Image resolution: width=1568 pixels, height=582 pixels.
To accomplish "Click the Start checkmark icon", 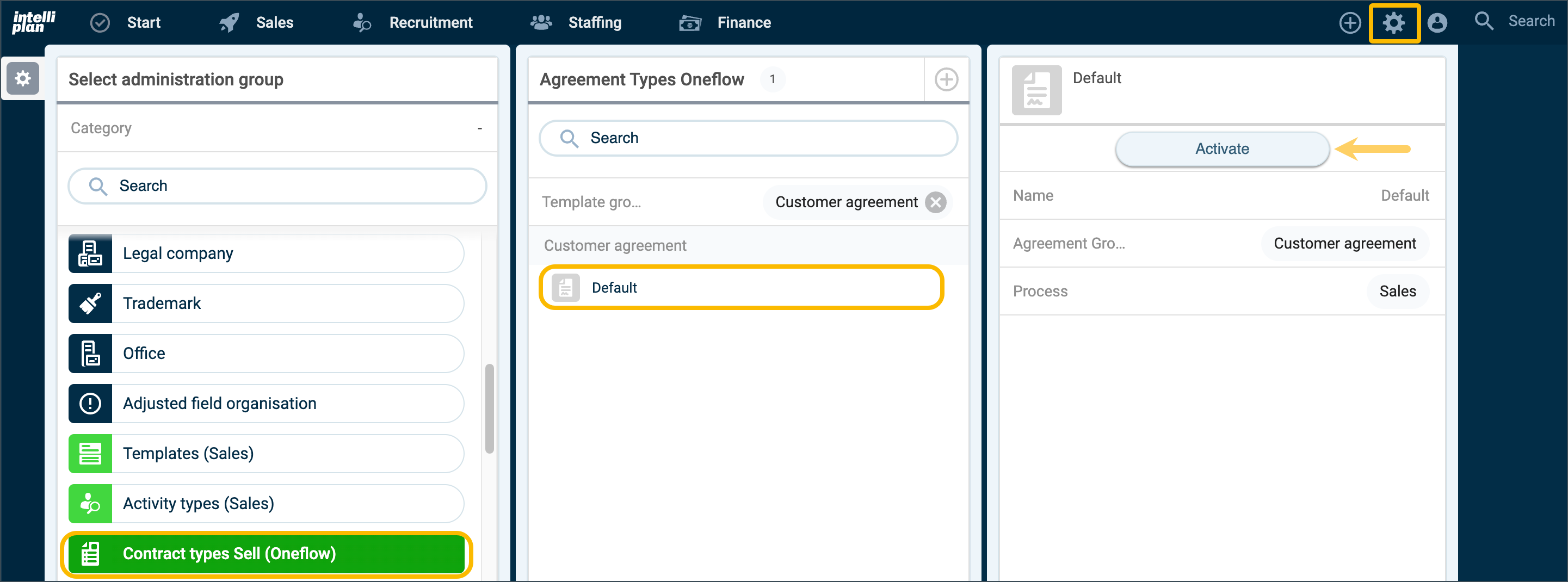I will click(100, 22).
